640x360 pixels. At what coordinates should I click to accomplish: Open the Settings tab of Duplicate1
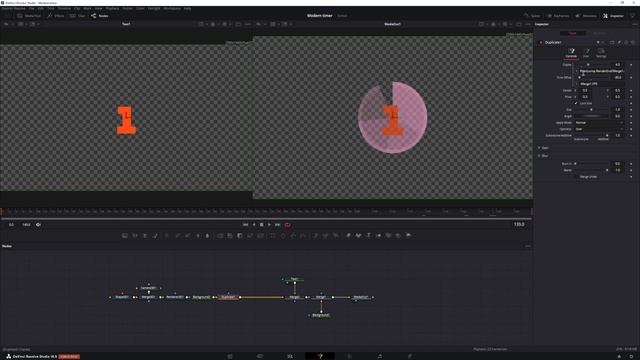click(601, 53)
